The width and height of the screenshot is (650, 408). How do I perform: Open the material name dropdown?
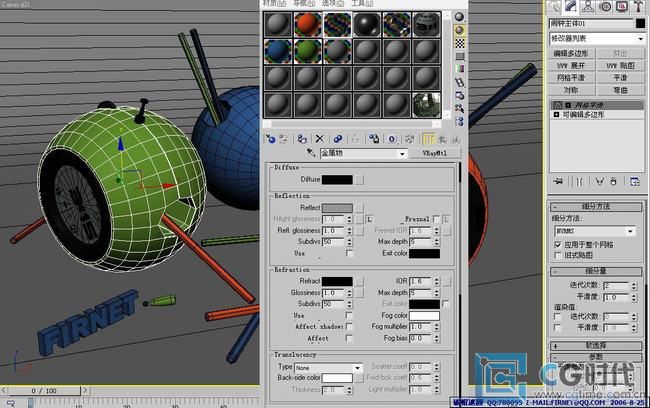click(x=401, y=154)
